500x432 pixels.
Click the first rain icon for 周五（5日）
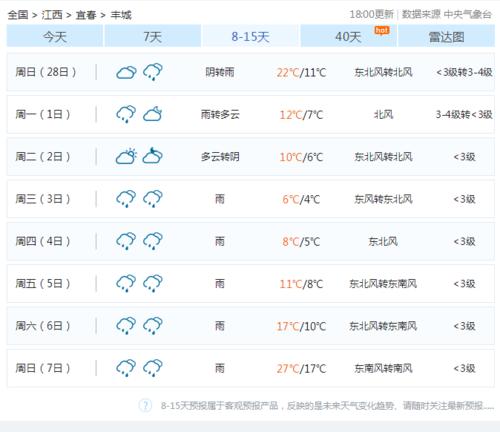[126, 283]
